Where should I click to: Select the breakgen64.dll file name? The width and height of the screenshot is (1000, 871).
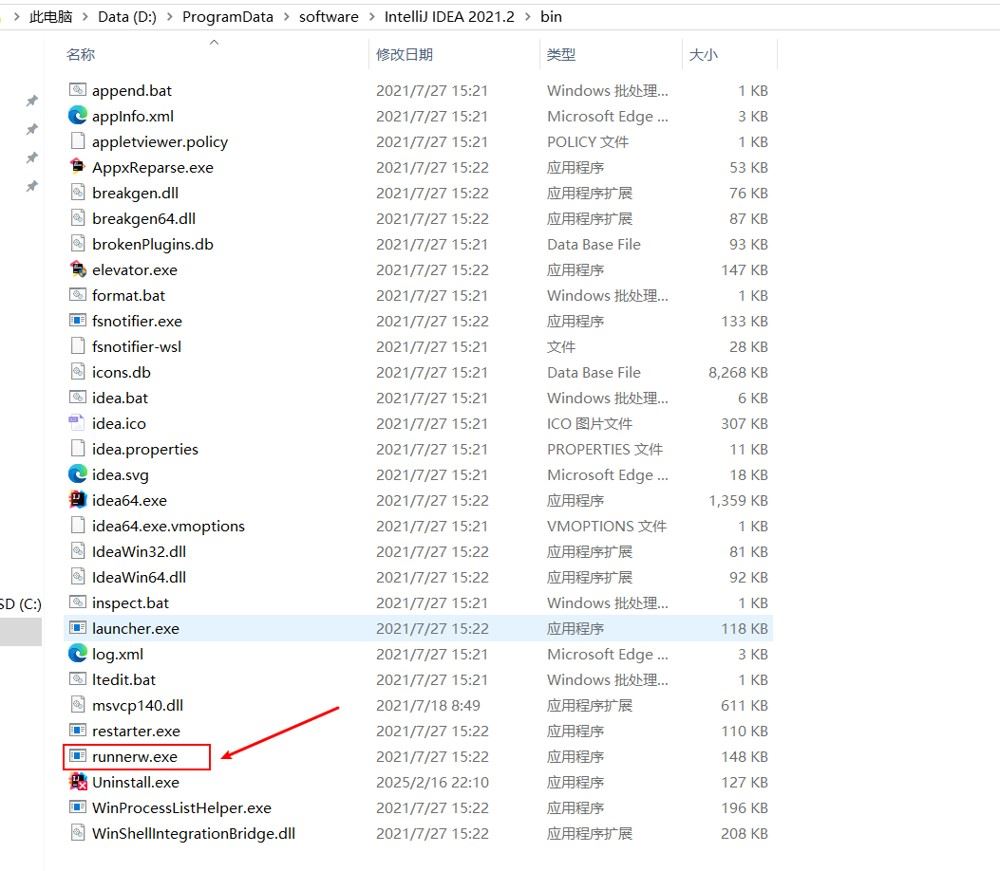[143, 218]
